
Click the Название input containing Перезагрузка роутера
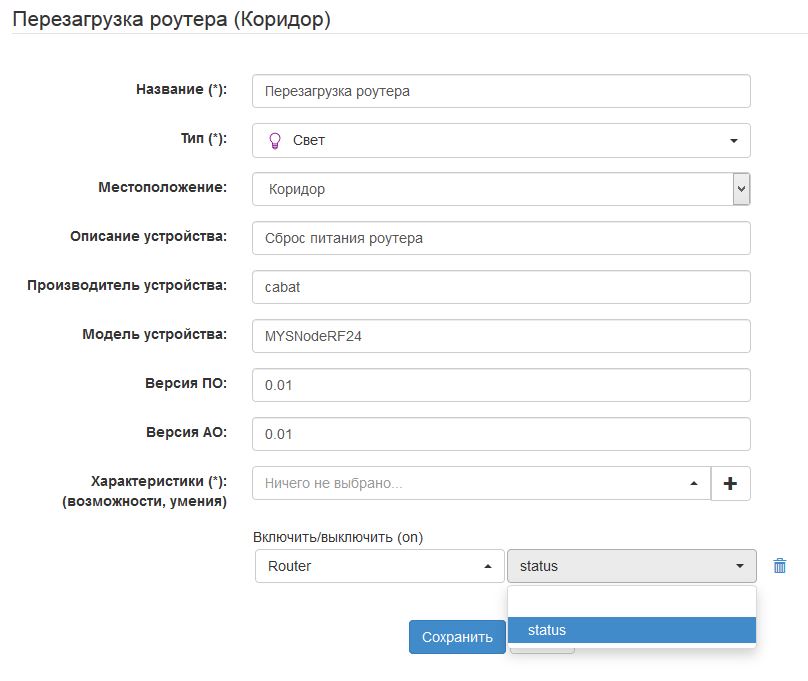[500, 90]
